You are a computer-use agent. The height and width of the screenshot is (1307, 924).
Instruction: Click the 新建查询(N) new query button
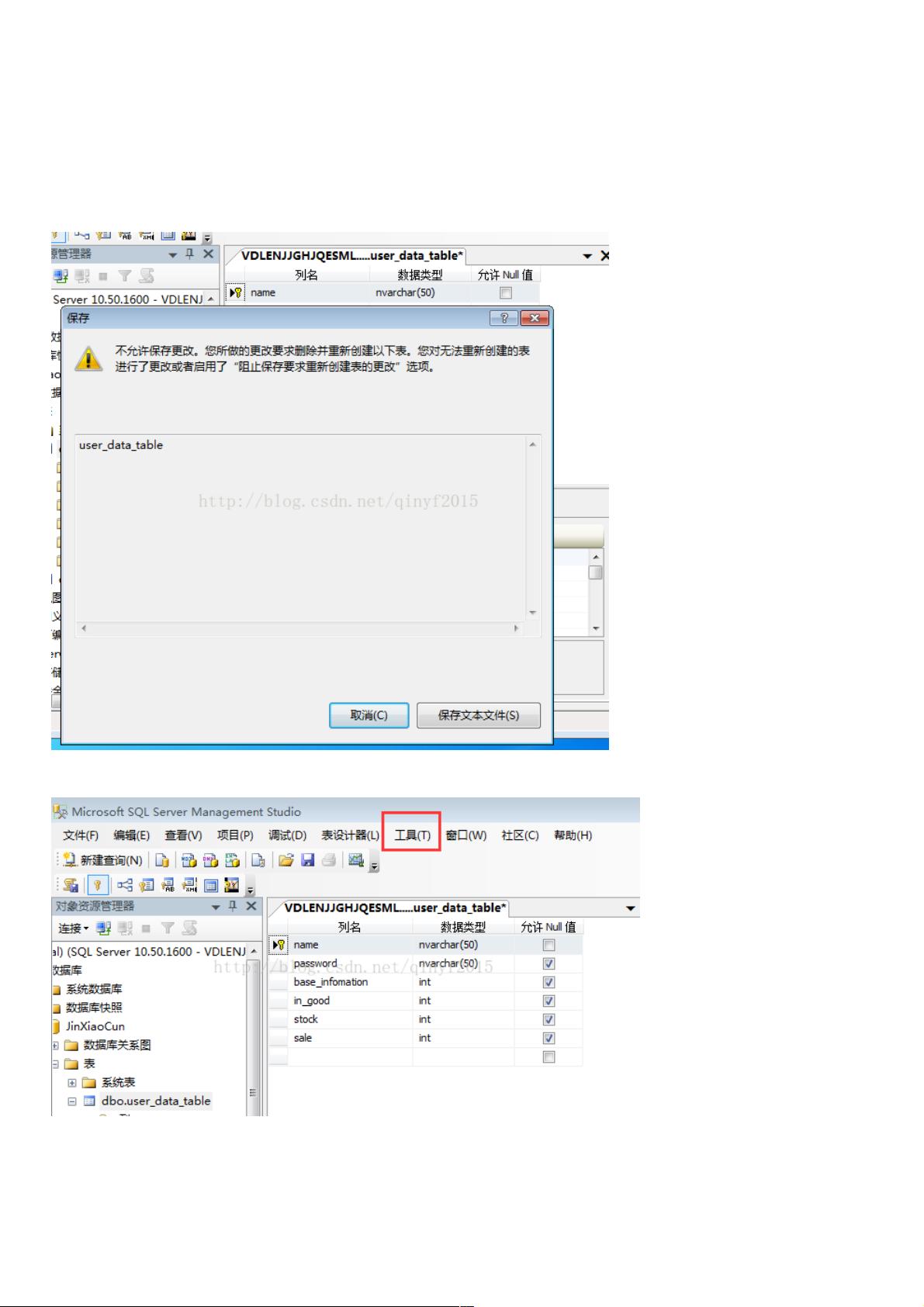coord(102,860)
